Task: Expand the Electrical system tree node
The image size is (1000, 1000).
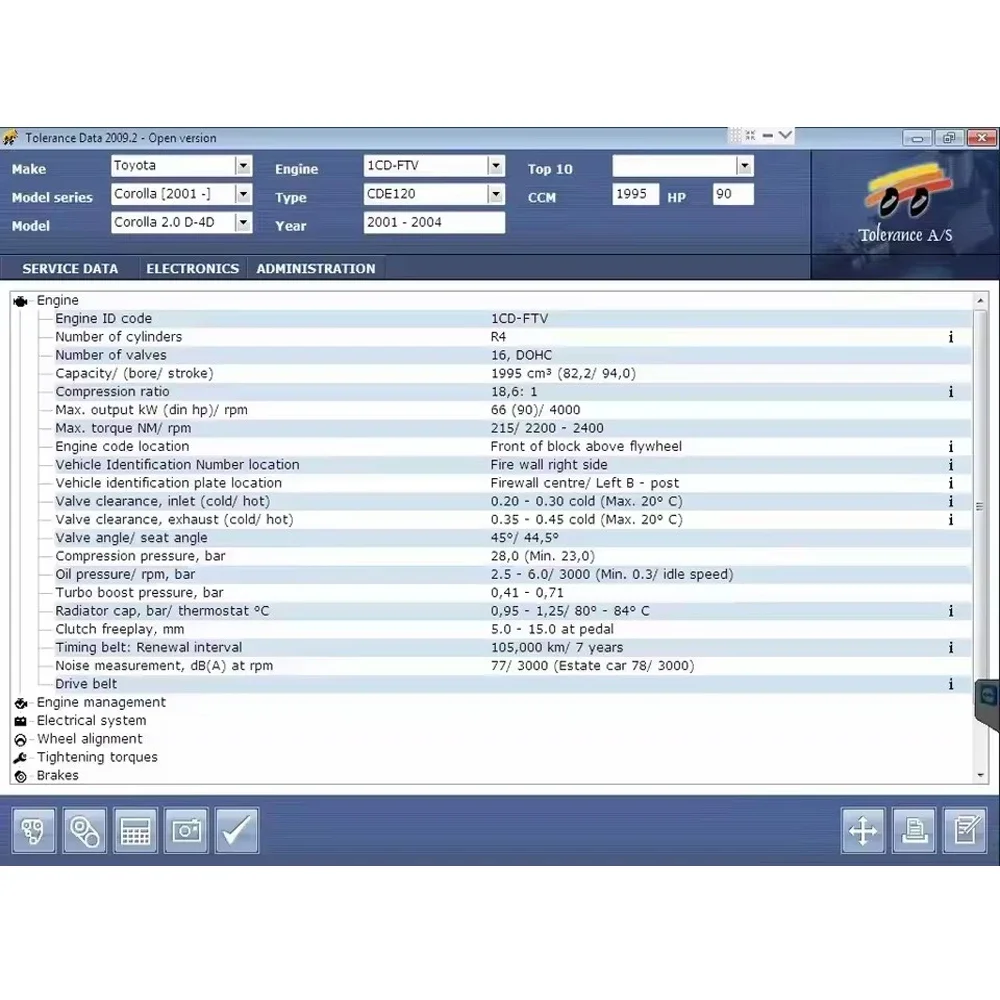Action: pos(91,721)
